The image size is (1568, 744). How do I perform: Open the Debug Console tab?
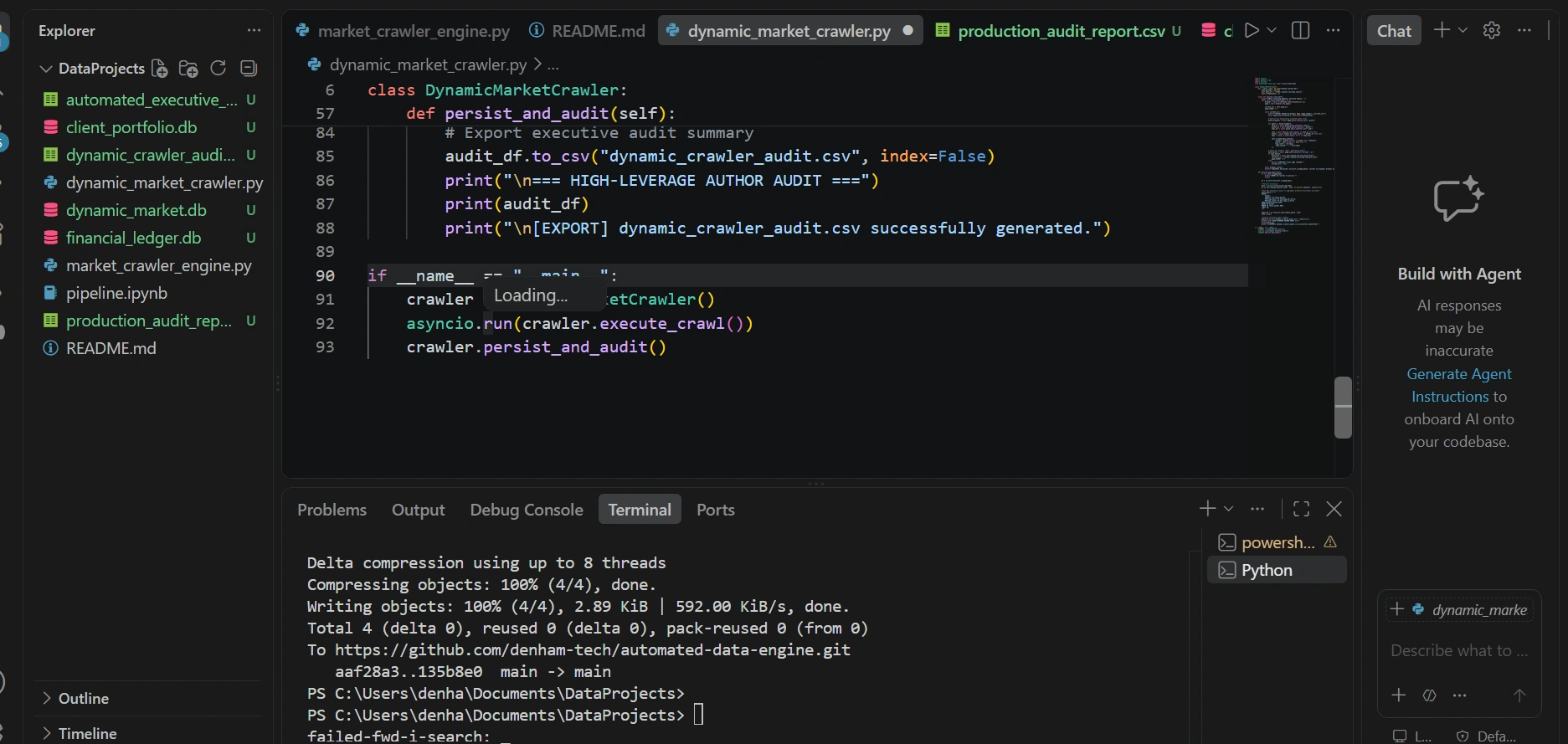527,510
